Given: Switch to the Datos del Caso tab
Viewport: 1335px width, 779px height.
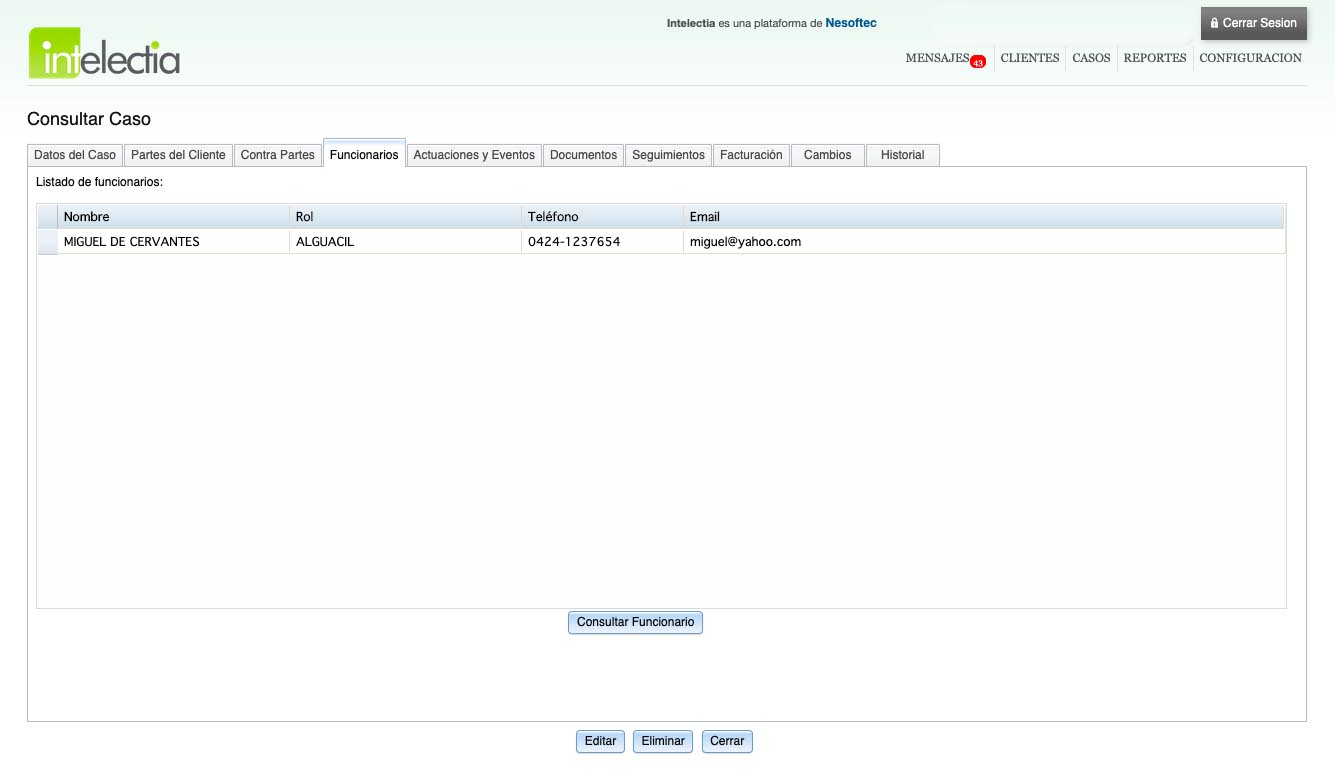Looking at the screenshot, I should pos(75,155).
